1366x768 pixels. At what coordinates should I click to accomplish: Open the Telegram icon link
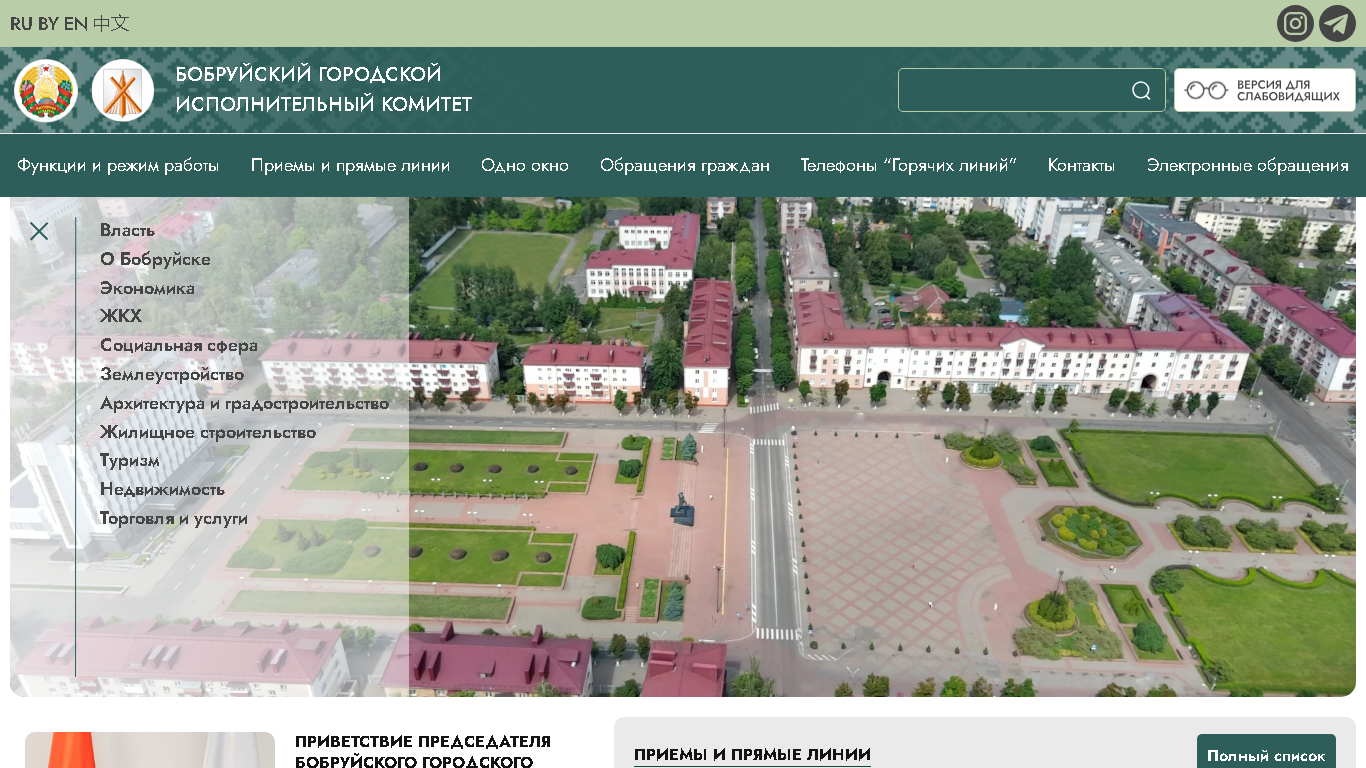pos(1337,23)
